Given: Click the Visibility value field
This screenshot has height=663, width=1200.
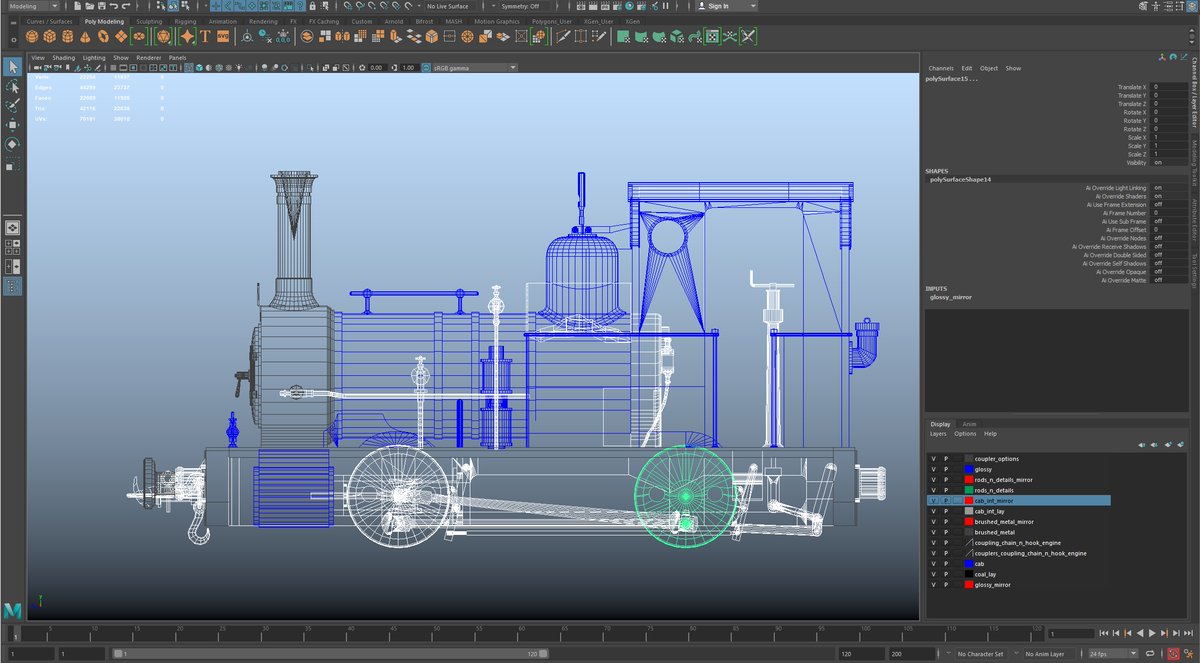Looking at the screenshot, I should pos(1170,162).
